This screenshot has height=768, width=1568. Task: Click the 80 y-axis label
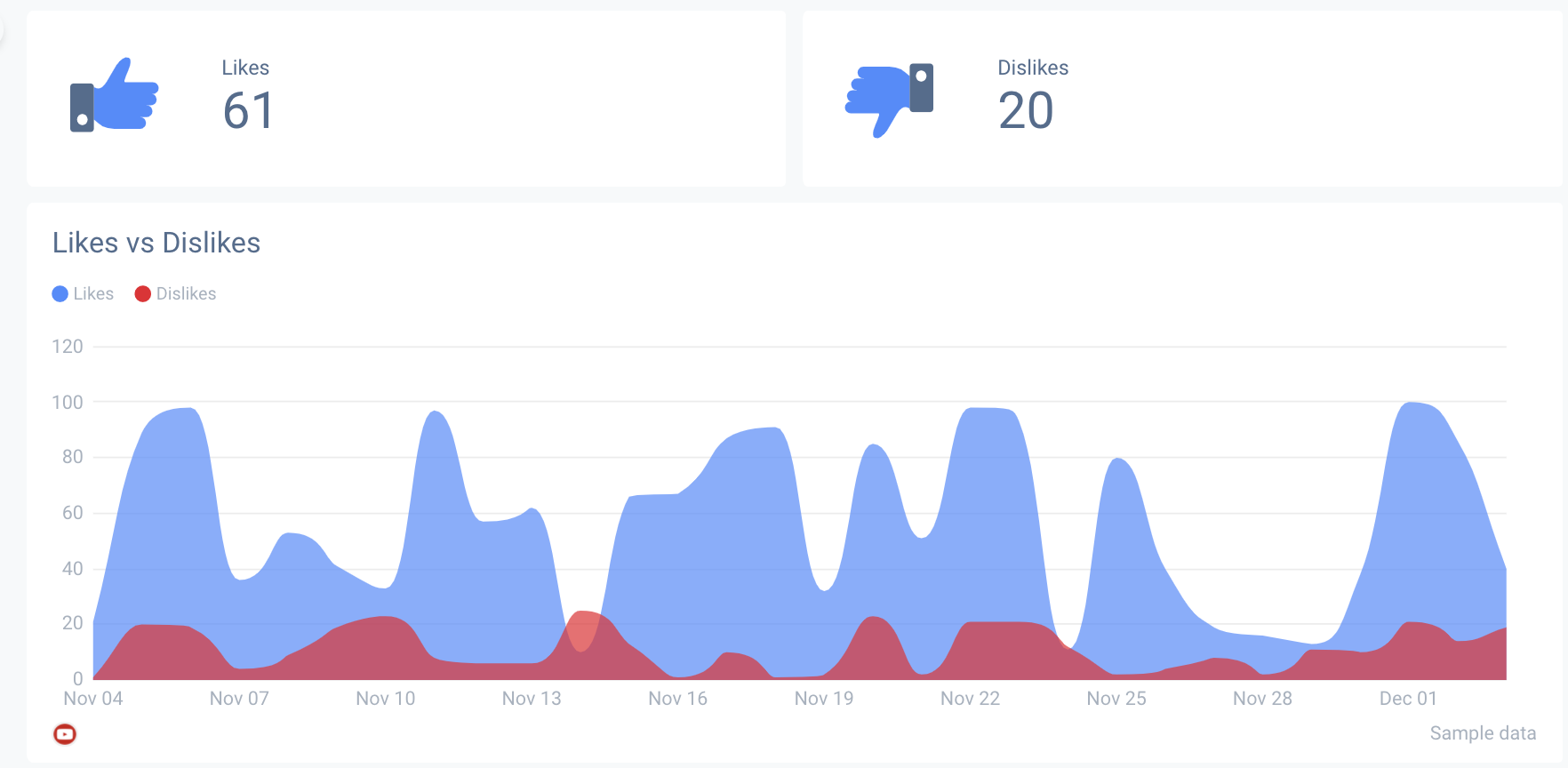(x=73, y=457)
